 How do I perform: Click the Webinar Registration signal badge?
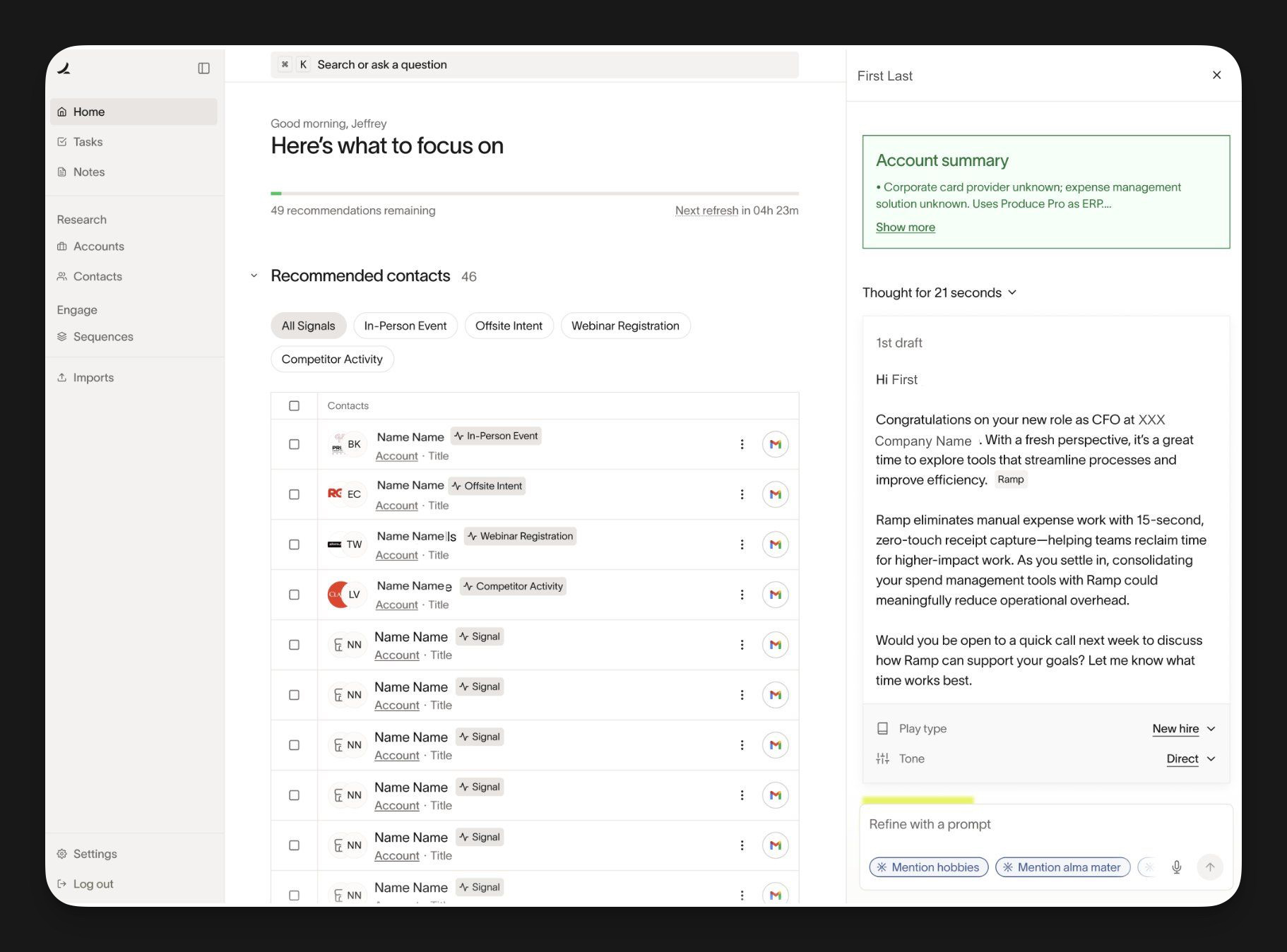tap(520, 536)
